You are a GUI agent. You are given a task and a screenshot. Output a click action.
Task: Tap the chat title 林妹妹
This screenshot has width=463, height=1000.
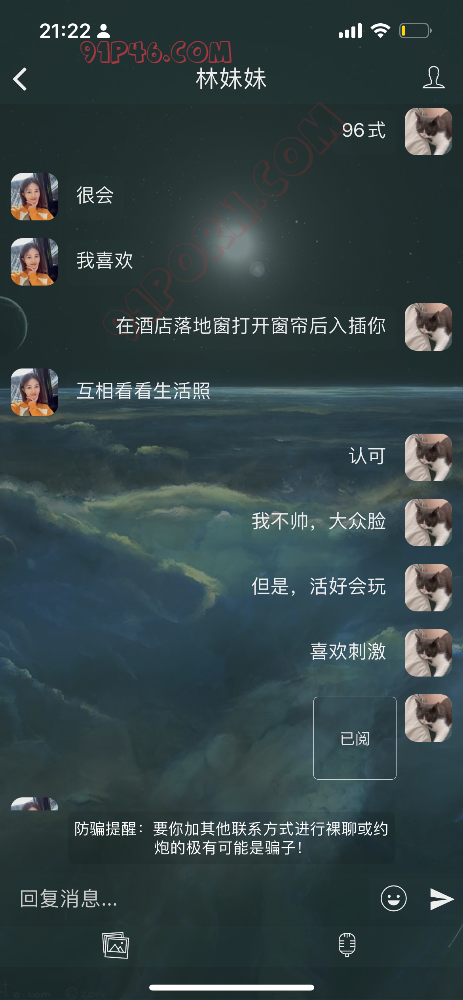point(231,78)
